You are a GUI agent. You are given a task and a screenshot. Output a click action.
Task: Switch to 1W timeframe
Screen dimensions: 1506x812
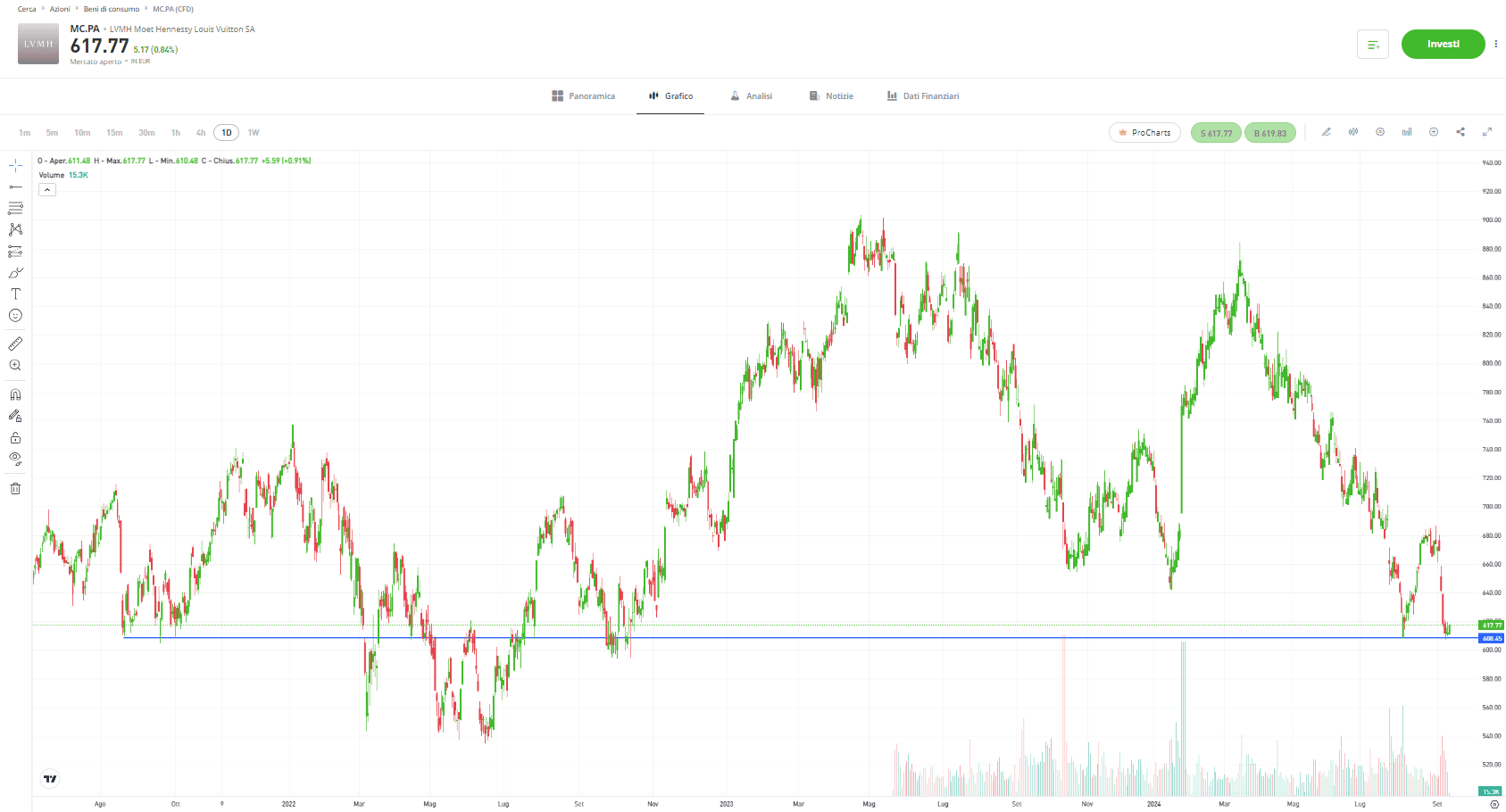[254, 133]
